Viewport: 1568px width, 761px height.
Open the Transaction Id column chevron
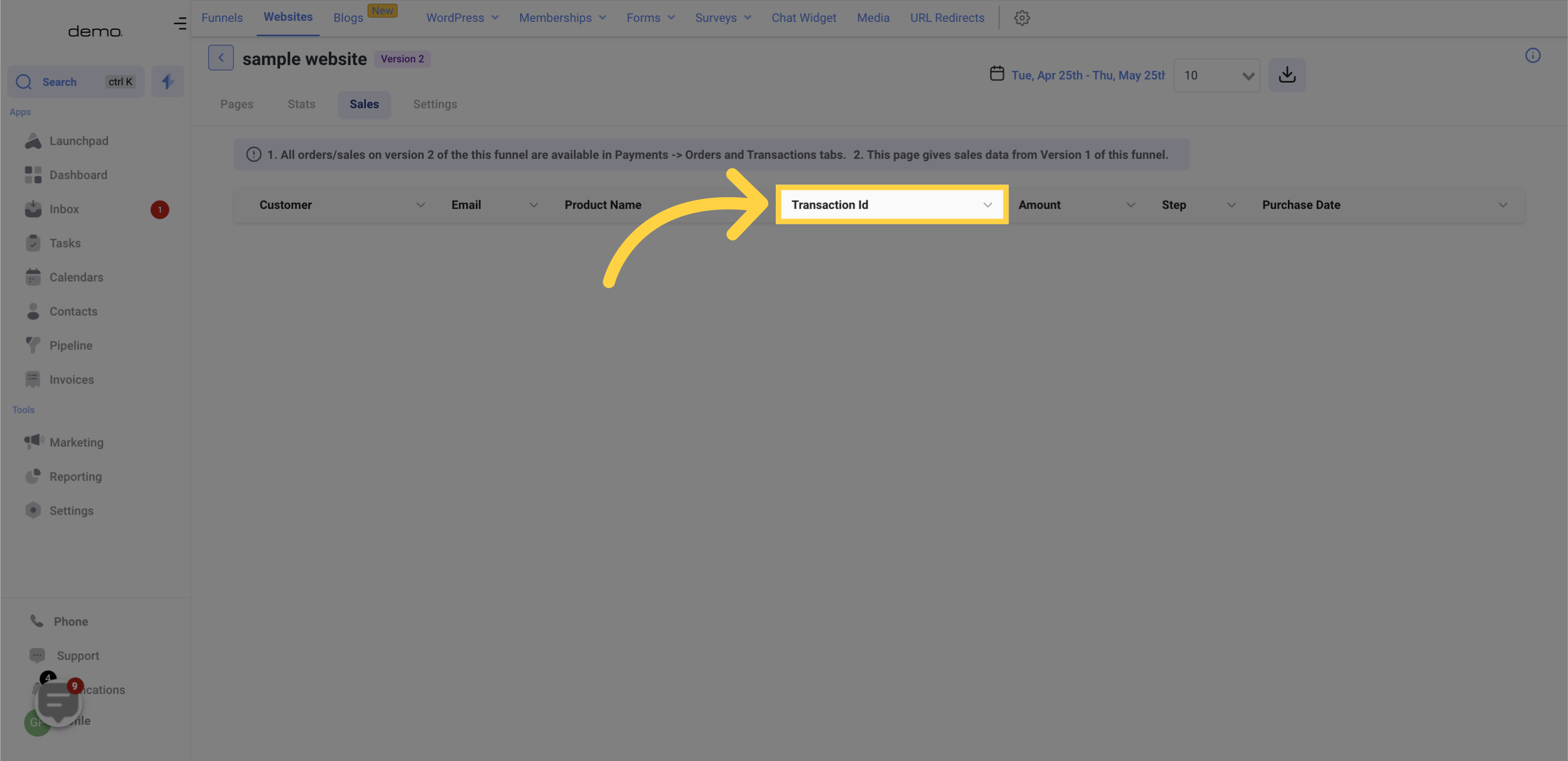coord(988,205)
